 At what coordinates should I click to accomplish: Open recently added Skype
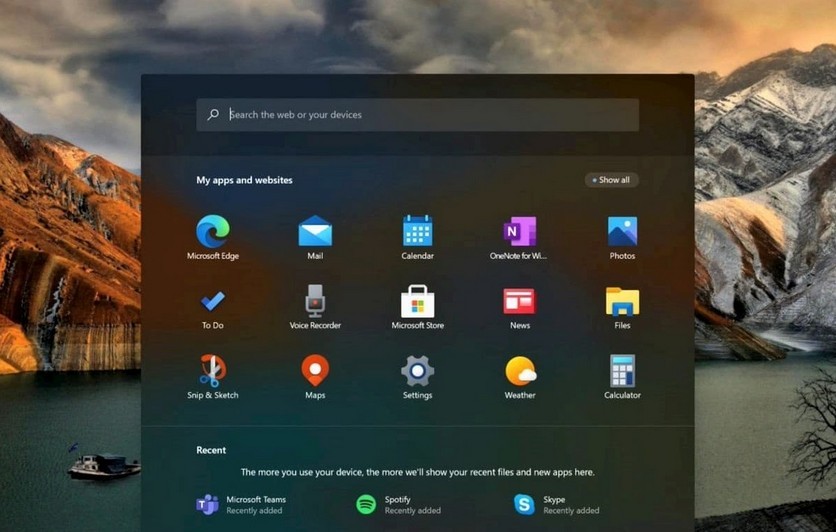557,504
